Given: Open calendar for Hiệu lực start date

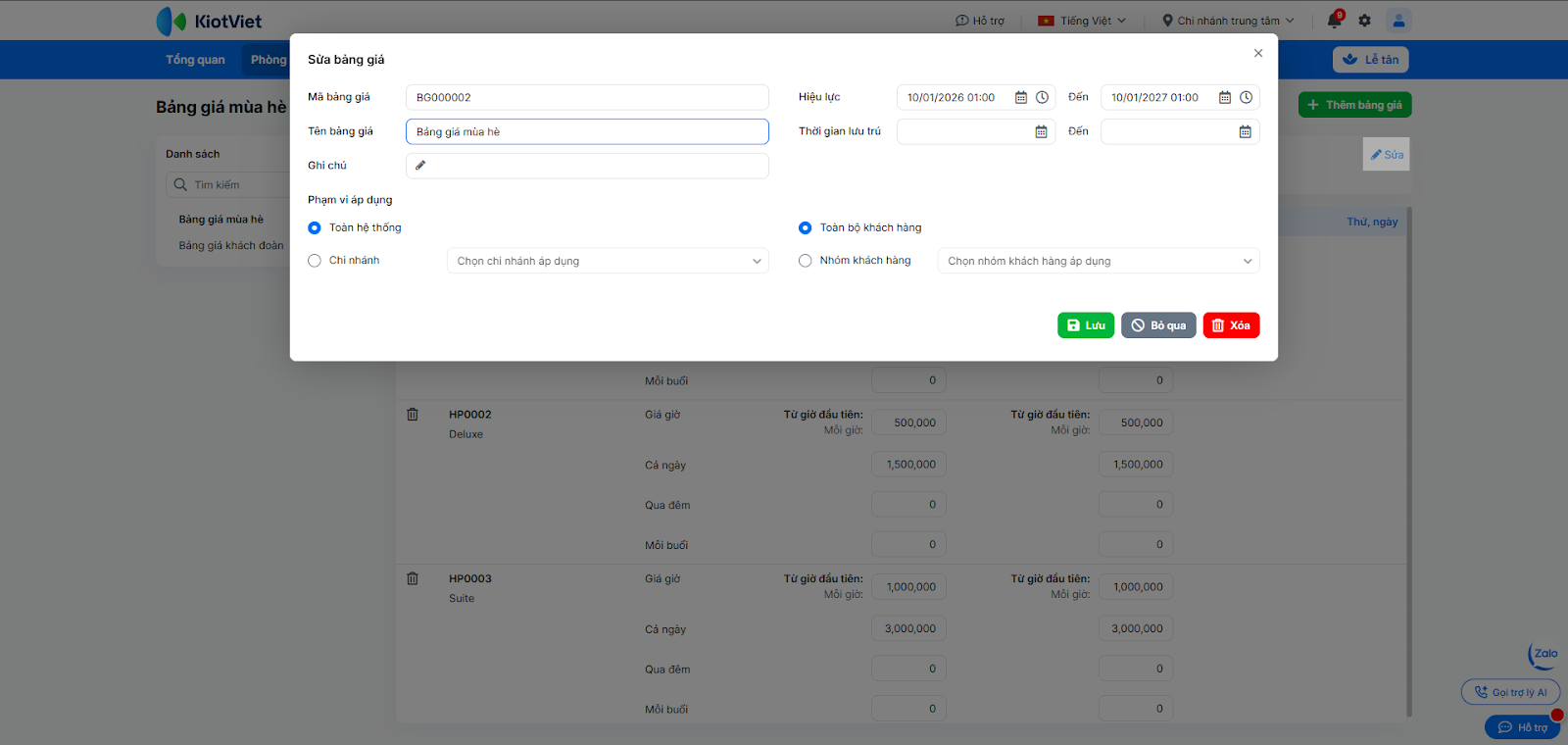Looking at the screenshot, I should [1020, 98].
